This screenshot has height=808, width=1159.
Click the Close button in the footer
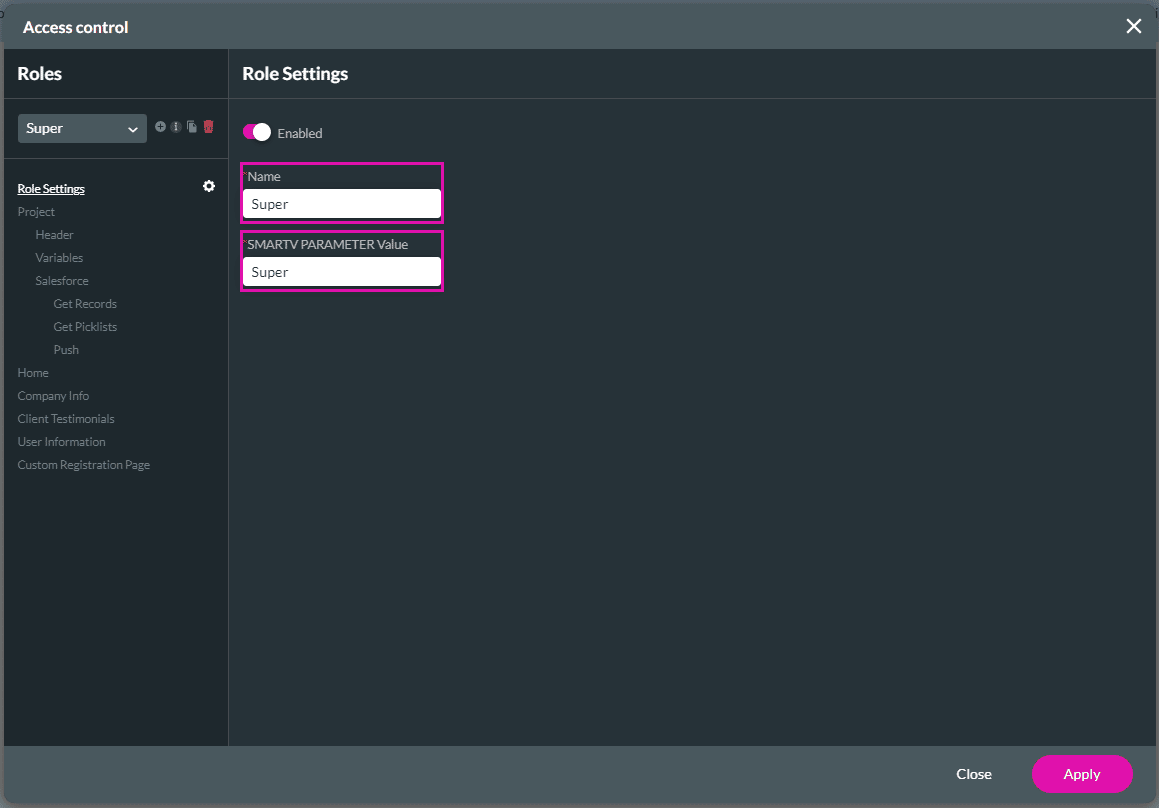[973, 774]
